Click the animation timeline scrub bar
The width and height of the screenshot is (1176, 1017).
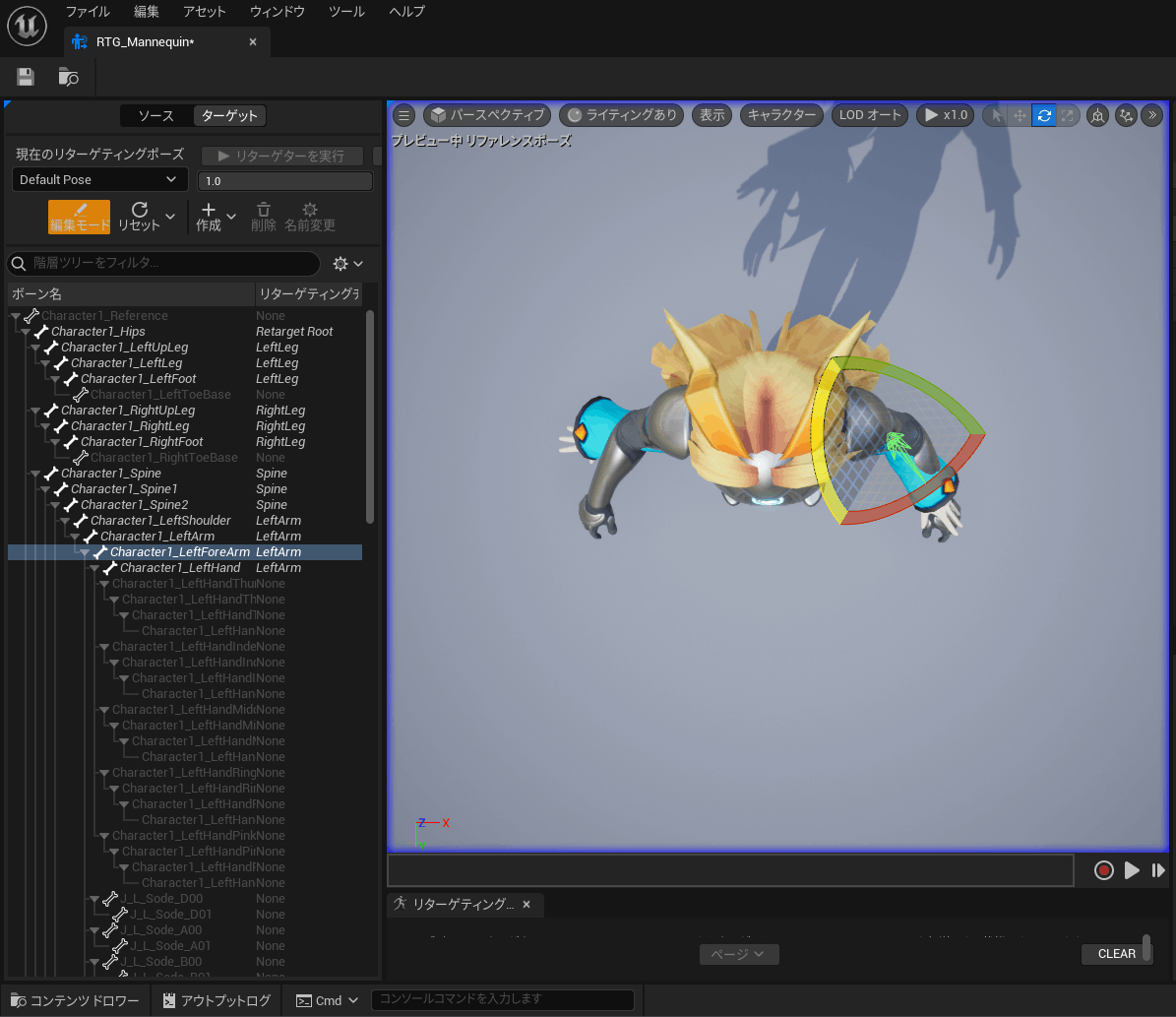pyautogui.click(x=730, y=870)
